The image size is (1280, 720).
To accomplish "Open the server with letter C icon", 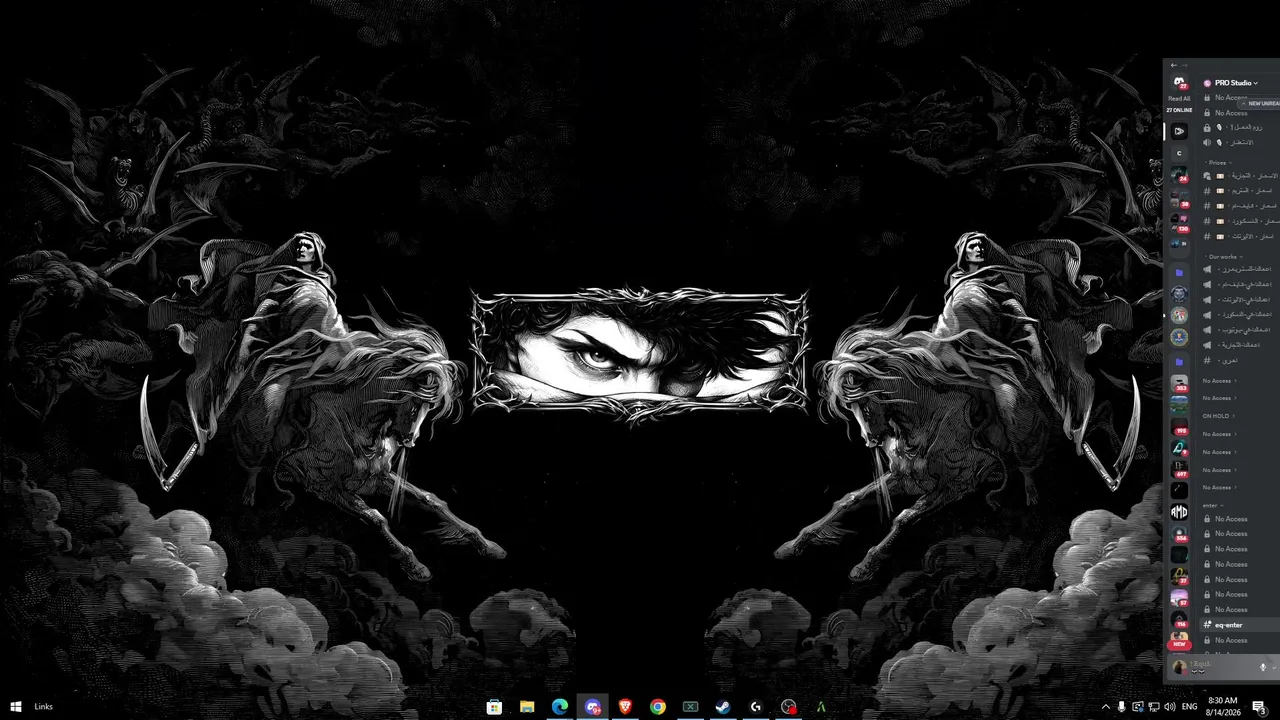I will click(1179, 153).
